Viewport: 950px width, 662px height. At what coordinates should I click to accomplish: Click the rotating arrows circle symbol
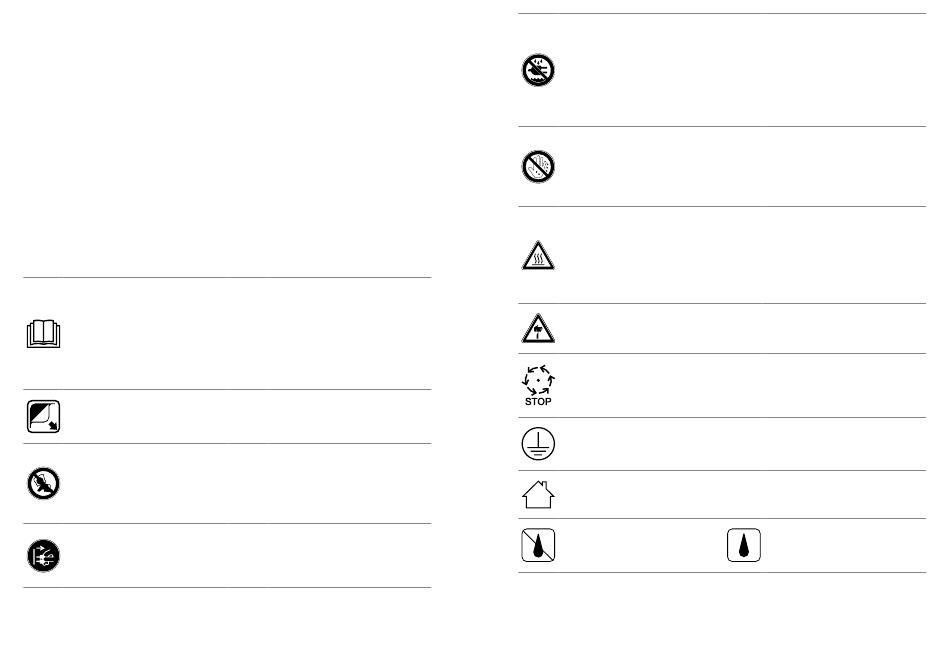click(538, 380)
